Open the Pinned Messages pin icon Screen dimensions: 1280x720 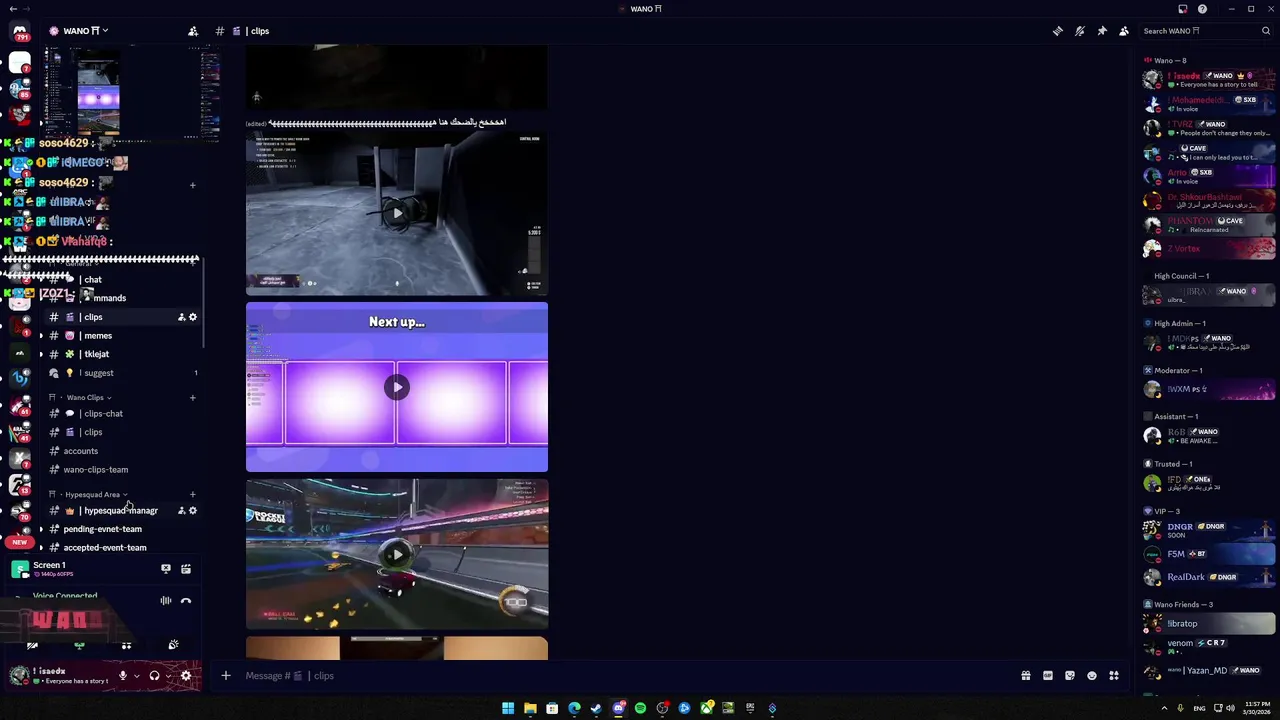pyautogui.click(x=1102, y=31)
